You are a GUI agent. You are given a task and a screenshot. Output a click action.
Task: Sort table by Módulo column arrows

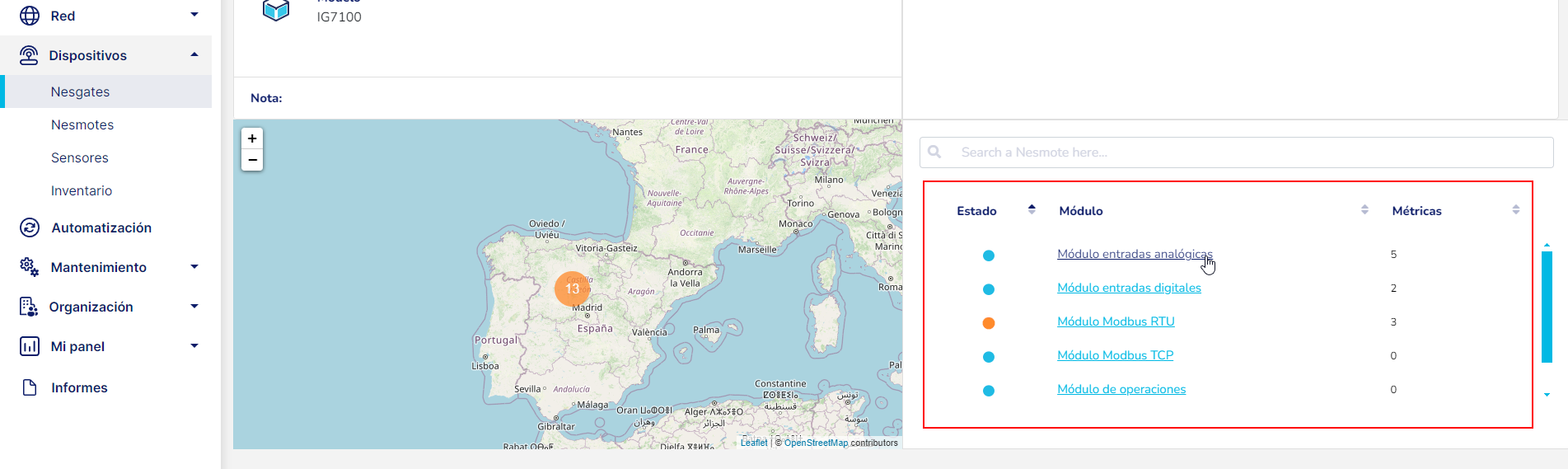1364,210
